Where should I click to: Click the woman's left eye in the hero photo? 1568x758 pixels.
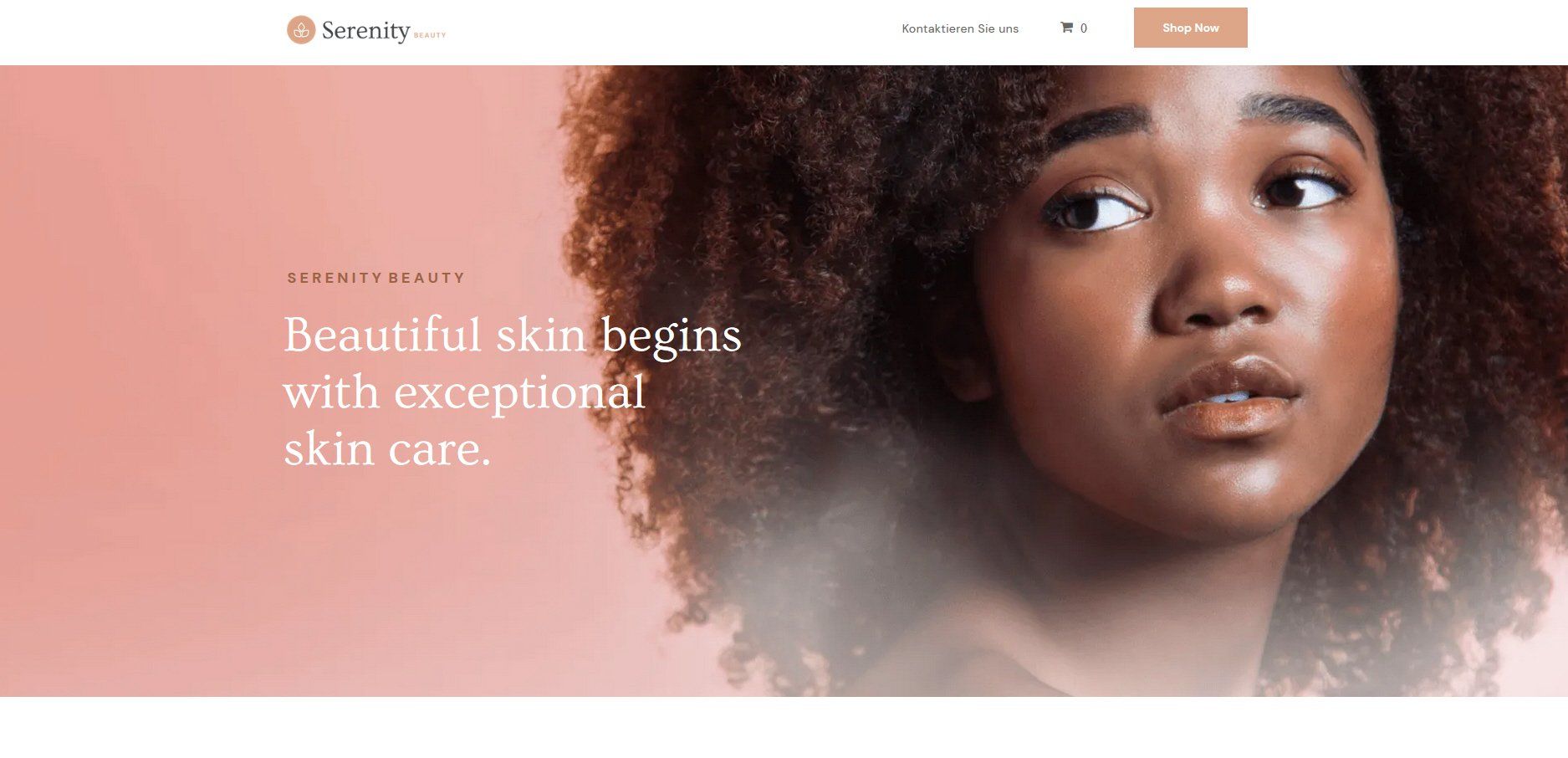pyautogui.click(x=1305, y=190)
